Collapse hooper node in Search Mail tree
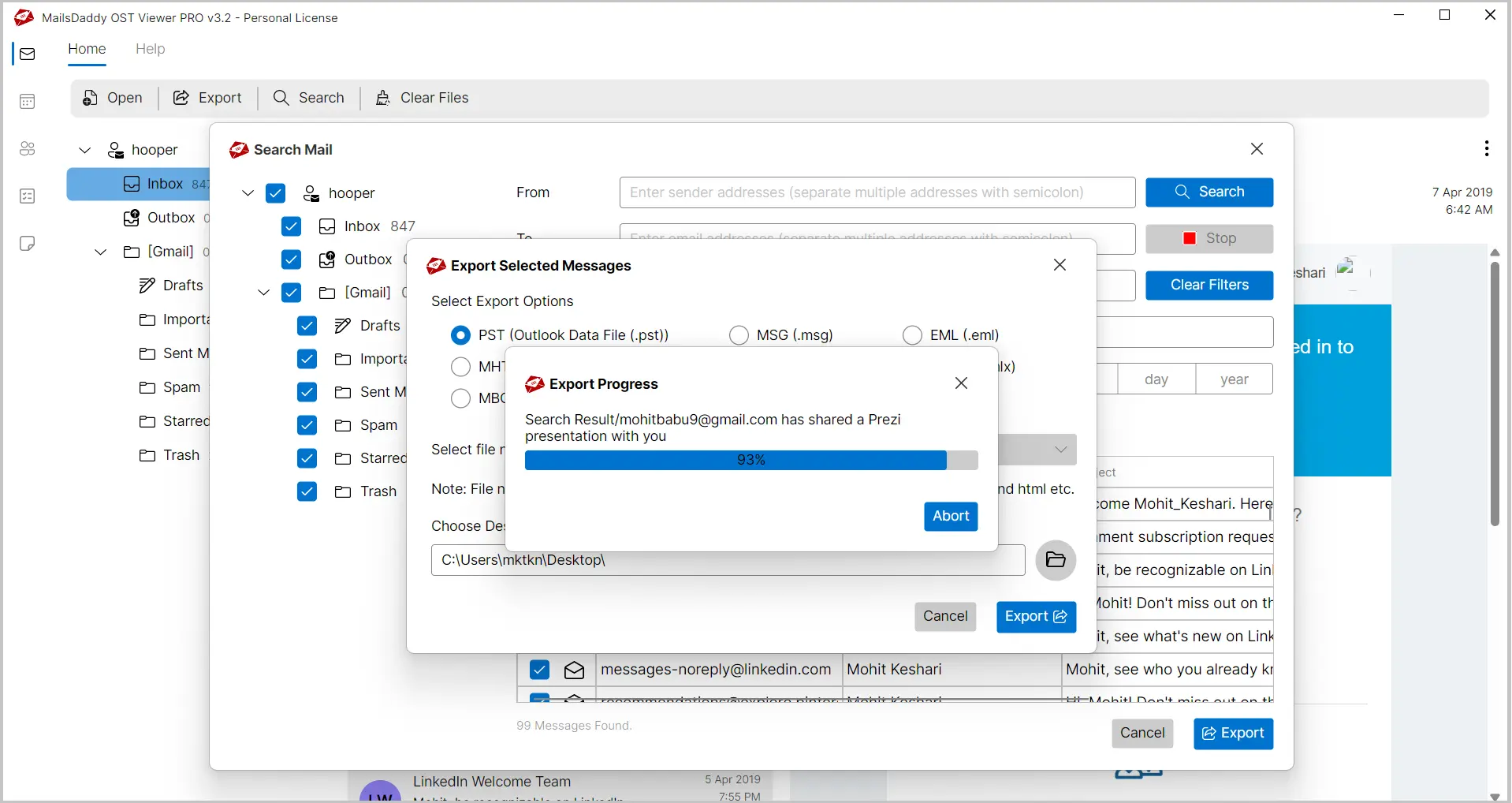The width and height of the screenshot is (1512, 803). 248,193
